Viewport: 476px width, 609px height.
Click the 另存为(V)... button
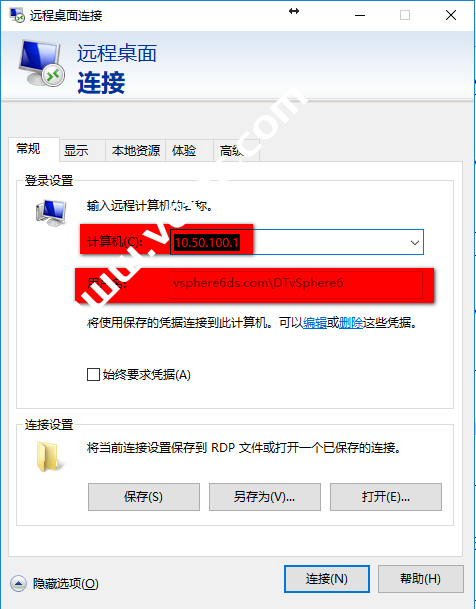(x=265, y=497)
